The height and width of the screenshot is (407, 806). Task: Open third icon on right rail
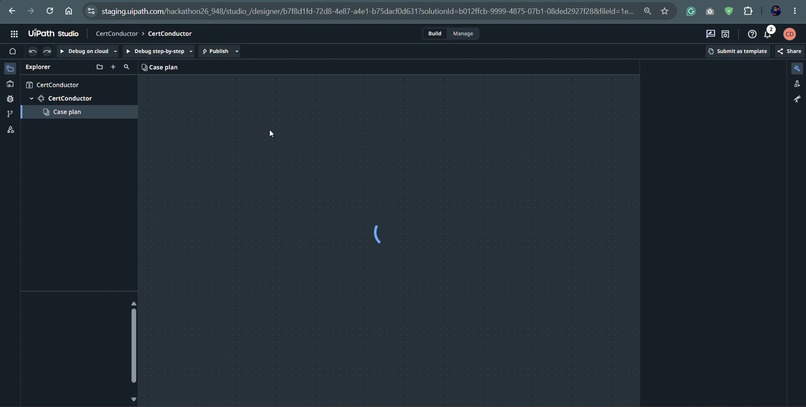(x=797, y=99)
